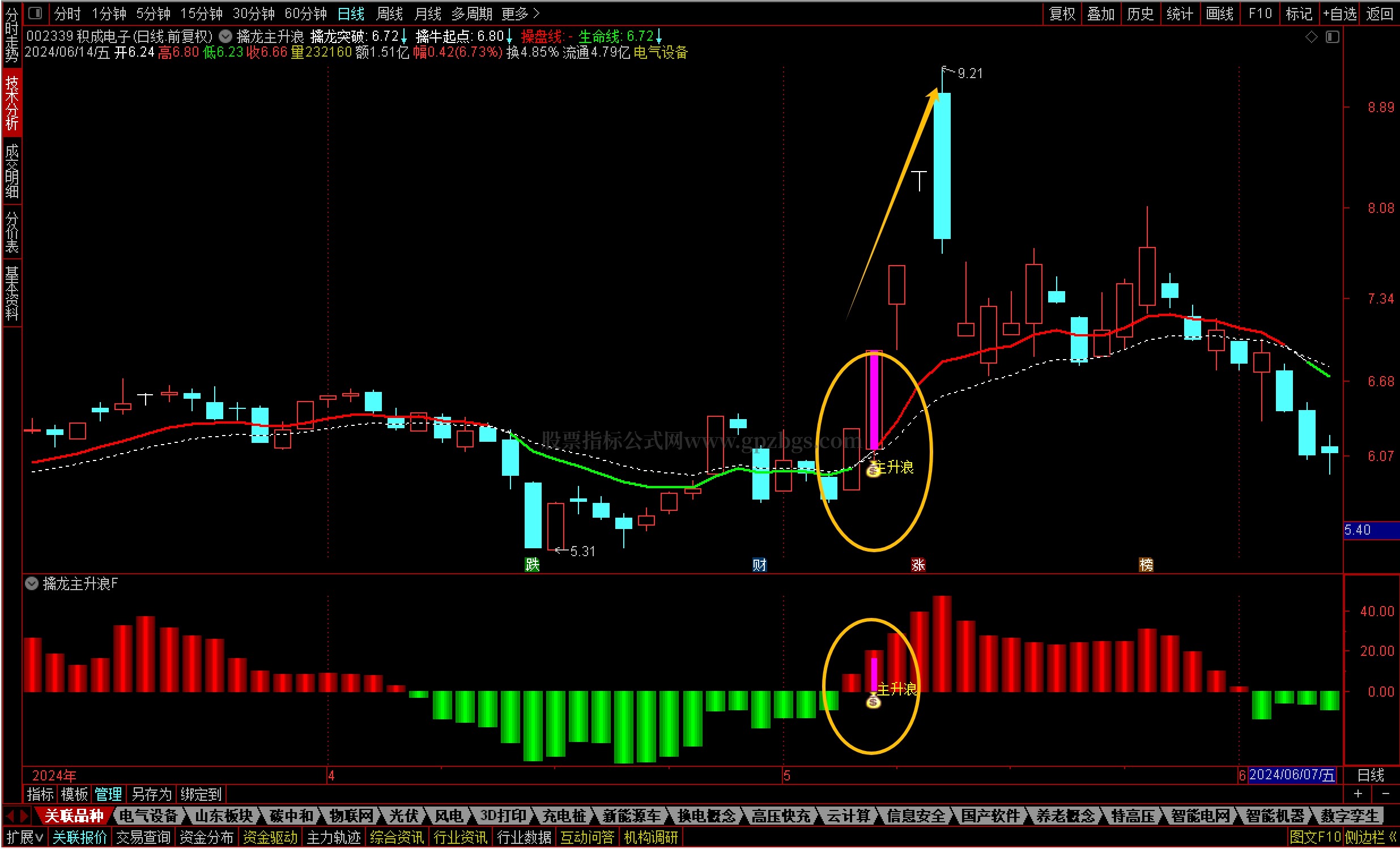
Task: Click the 财 event marker on chart
Action: [x=759, y=565]
